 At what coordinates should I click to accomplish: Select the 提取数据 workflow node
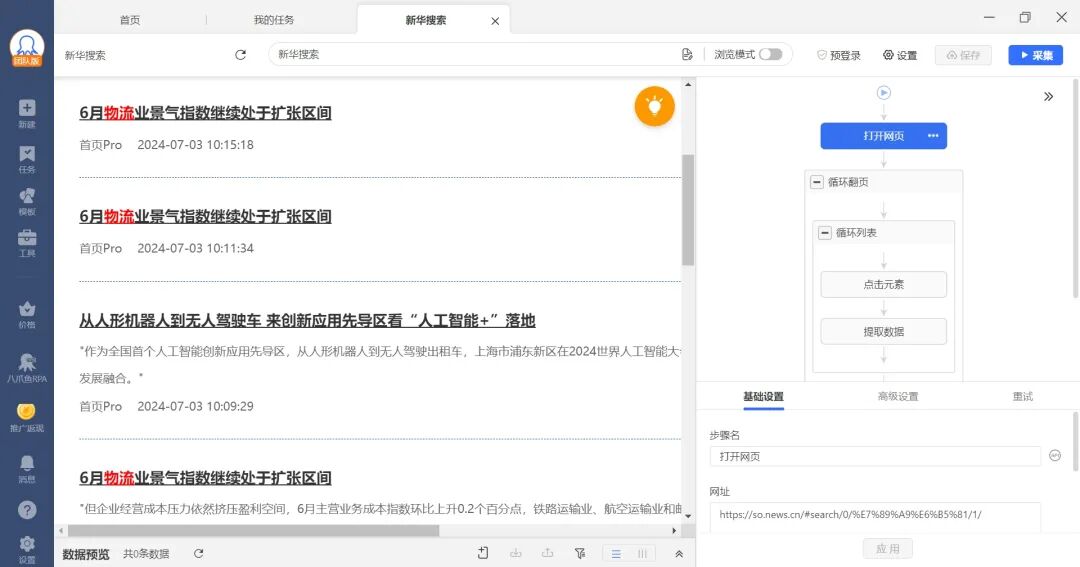(x=883, y=331)
